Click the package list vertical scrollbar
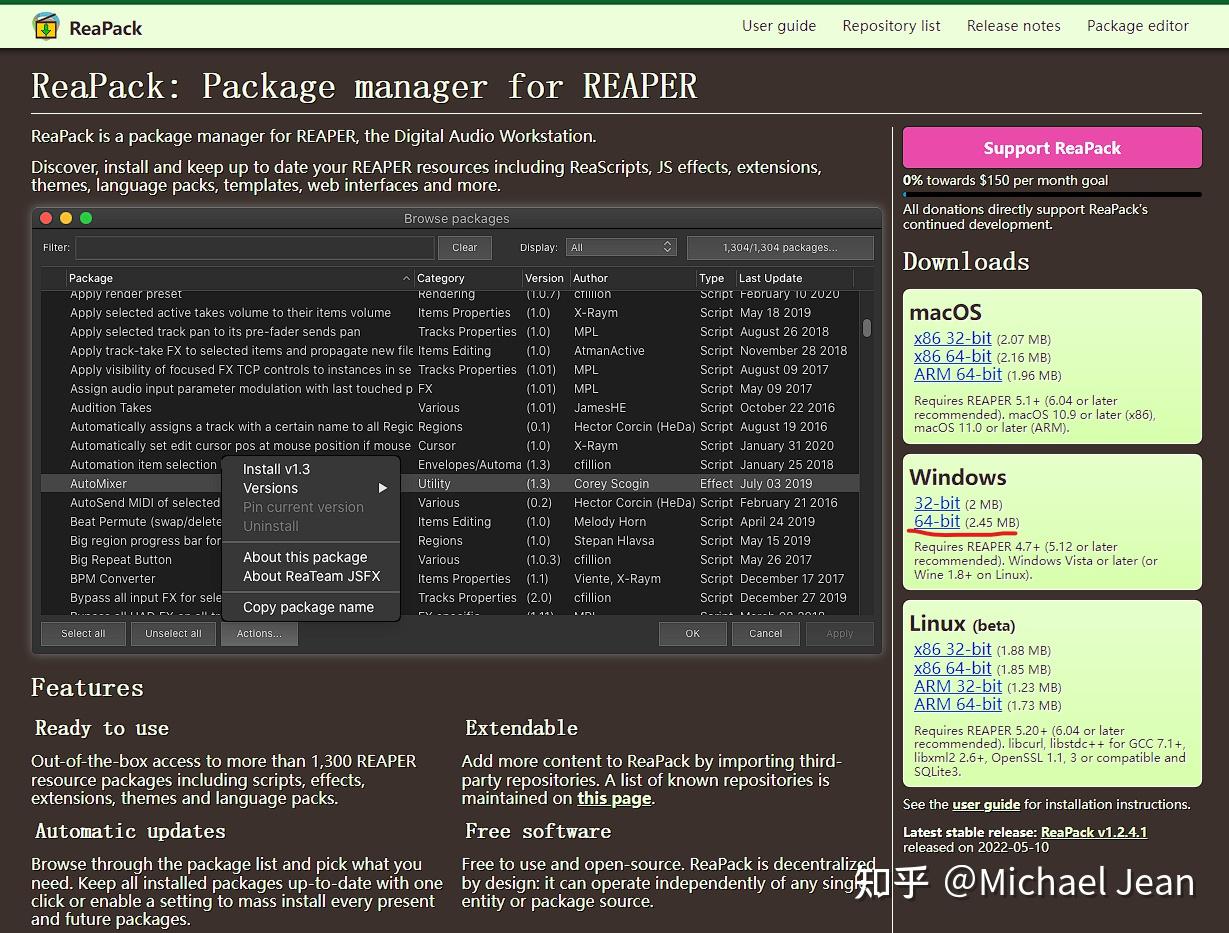The width and height of the screenshot is (1229, 933). (x=866, y=328)
